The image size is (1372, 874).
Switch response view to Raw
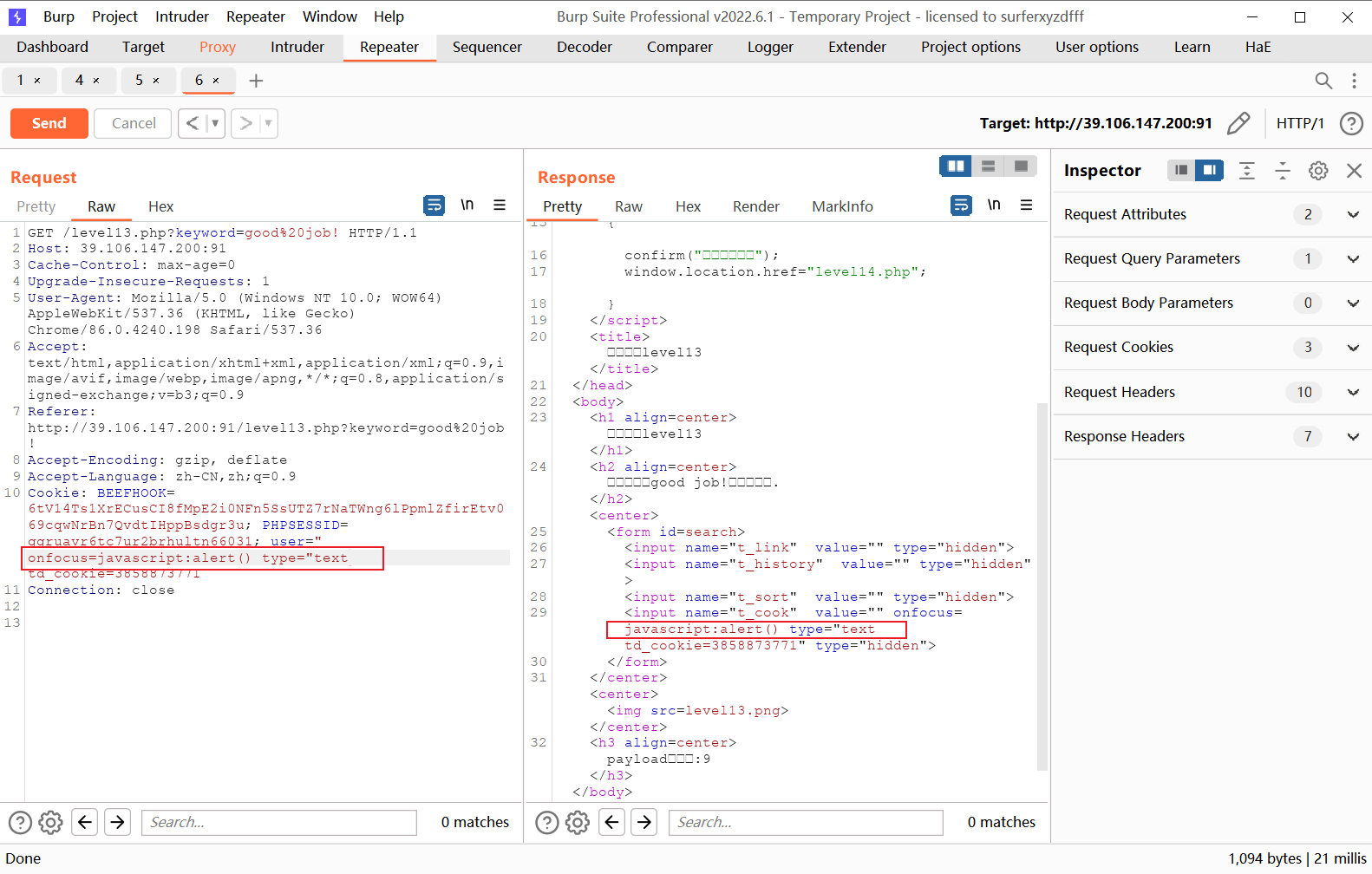629,206
